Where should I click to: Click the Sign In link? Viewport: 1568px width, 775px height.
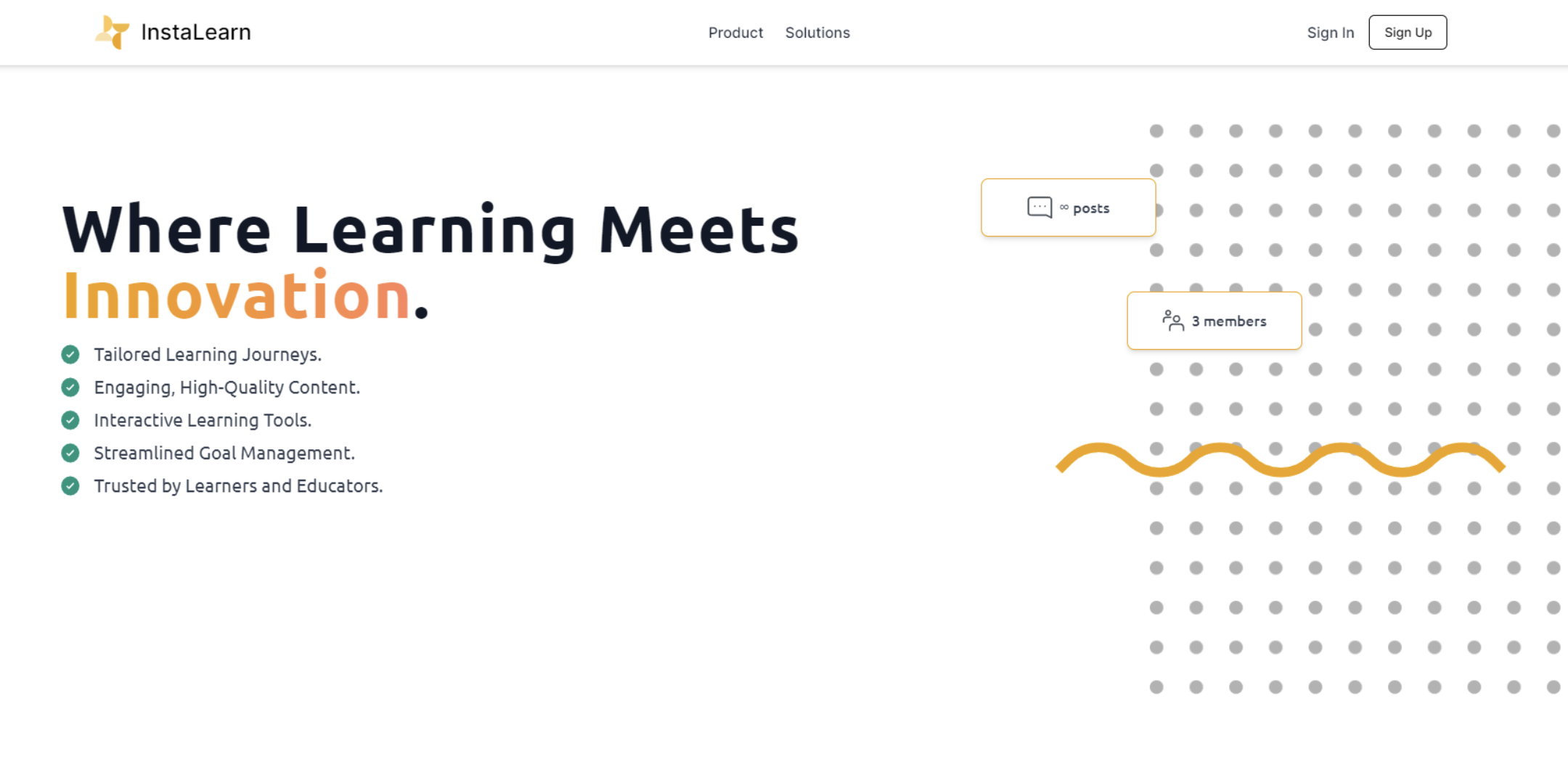tap(1330, 33)
